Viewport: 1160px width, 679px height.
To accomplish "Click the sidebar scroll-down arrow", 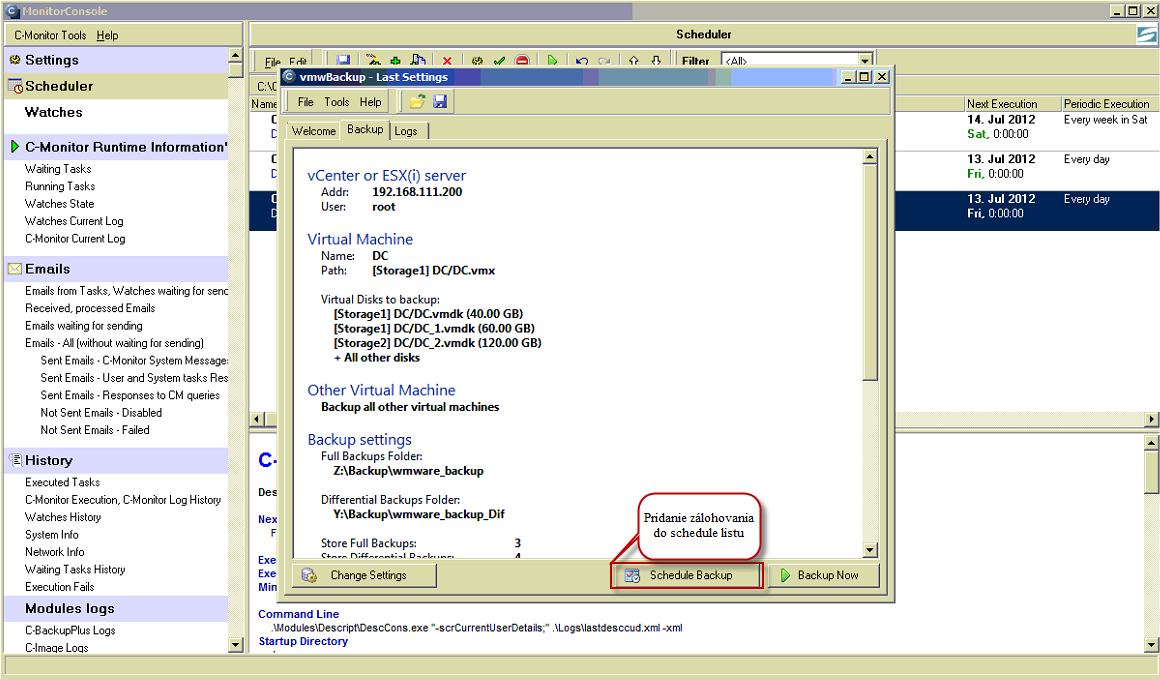I will (235, 645).
